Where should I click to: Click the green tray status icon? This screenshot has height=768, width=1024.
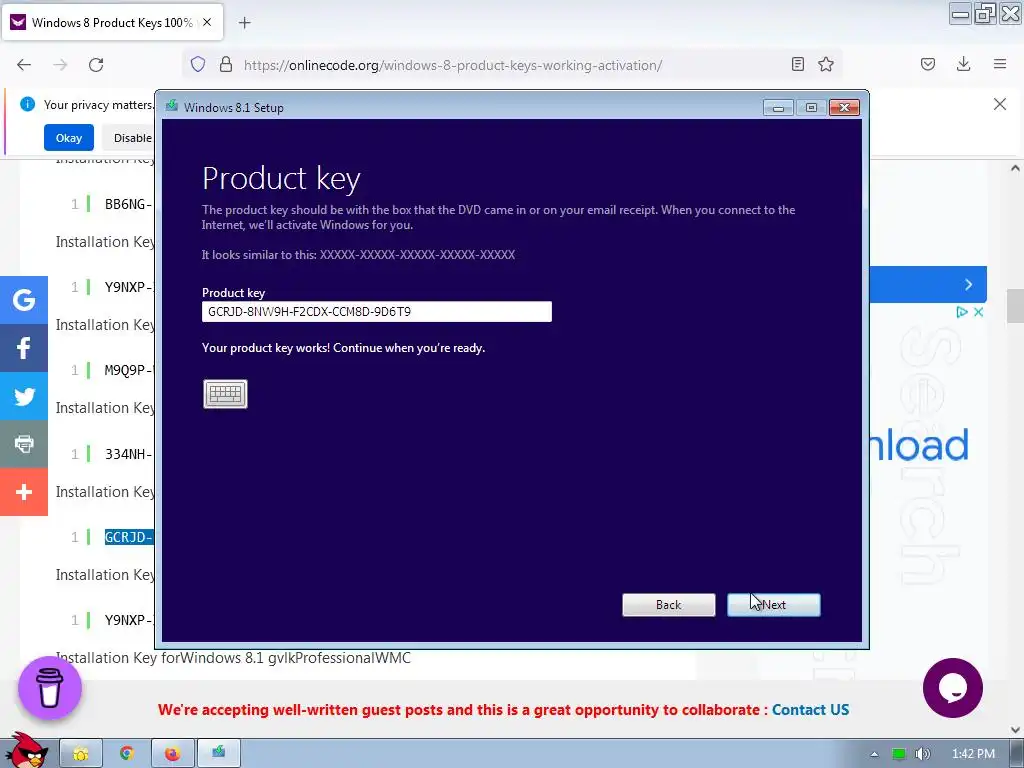pos(899,754)
